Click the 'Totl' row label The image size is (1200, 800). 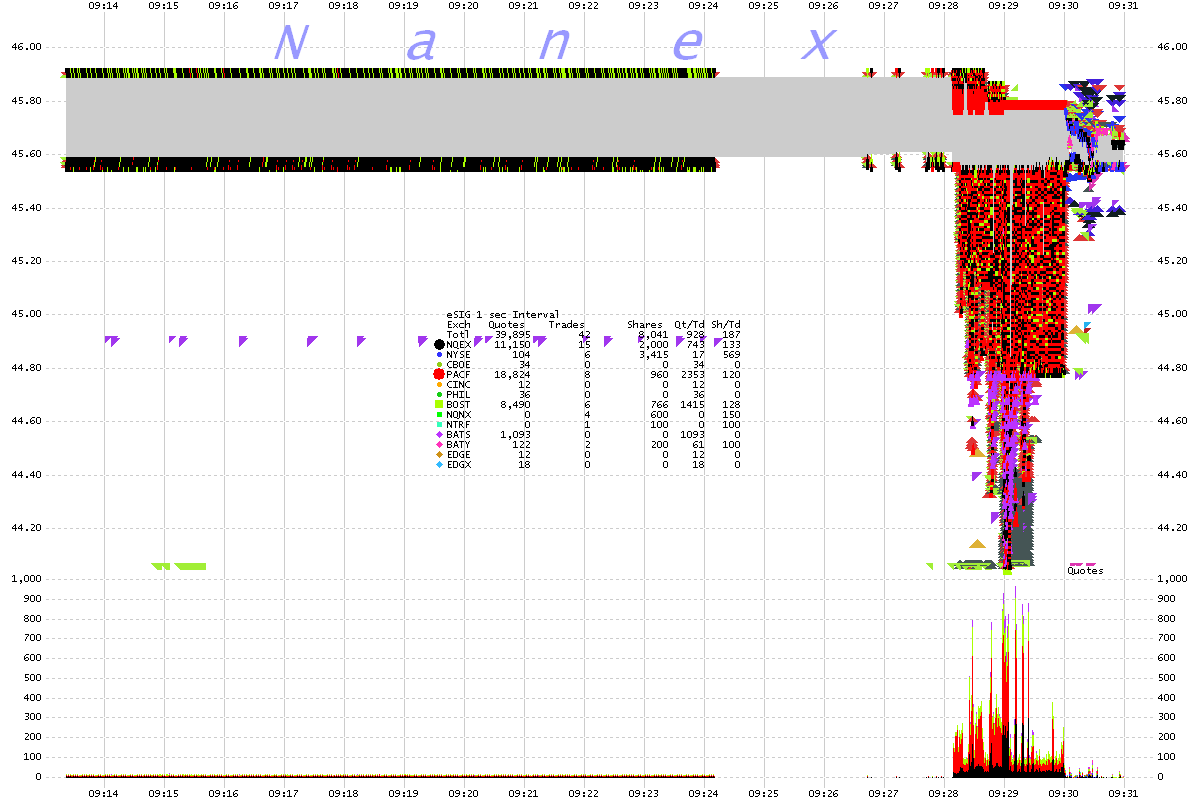click(x=458, y=334)
